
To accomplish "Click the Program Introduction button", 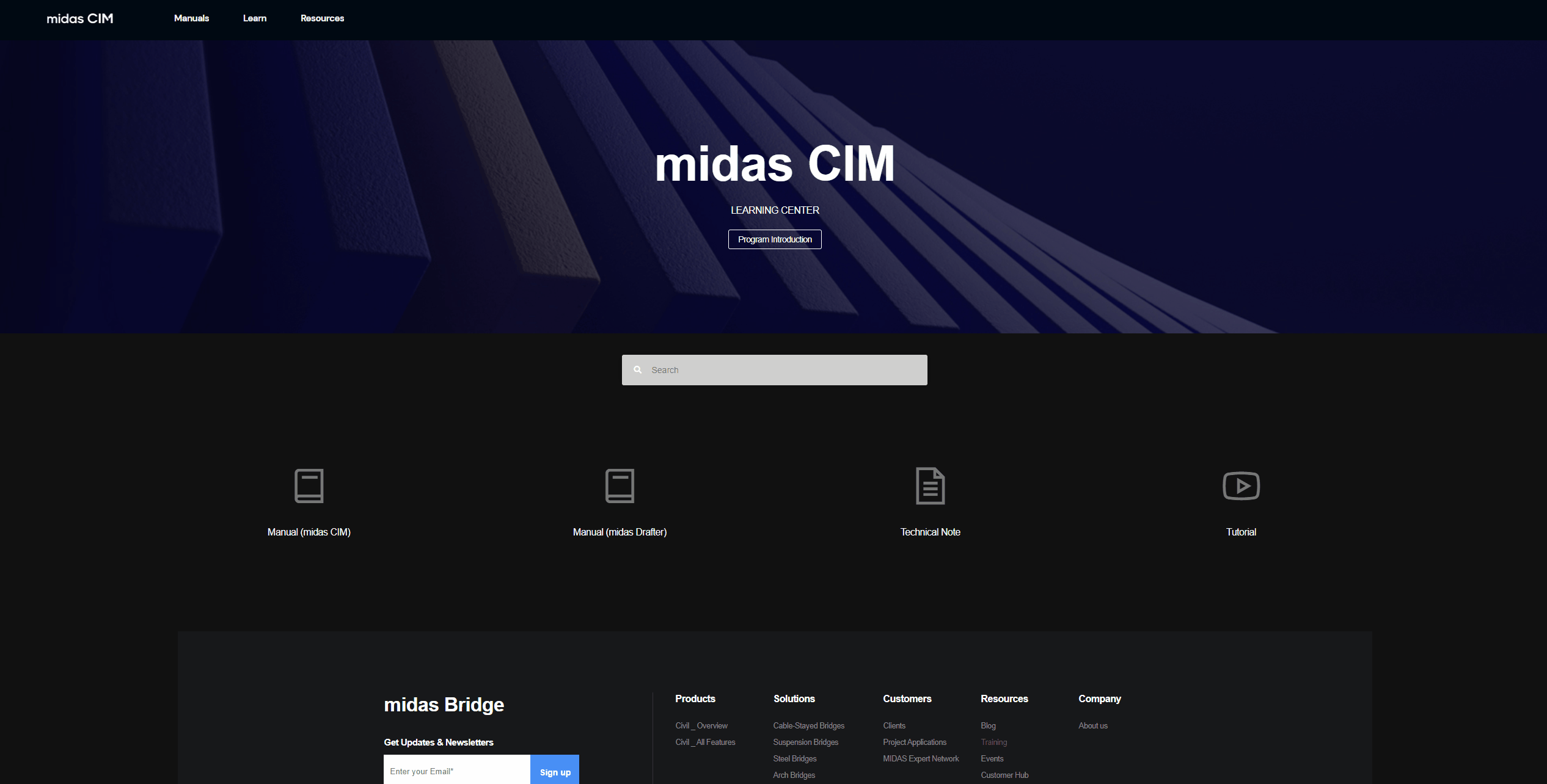I will [x=775, y=239].
